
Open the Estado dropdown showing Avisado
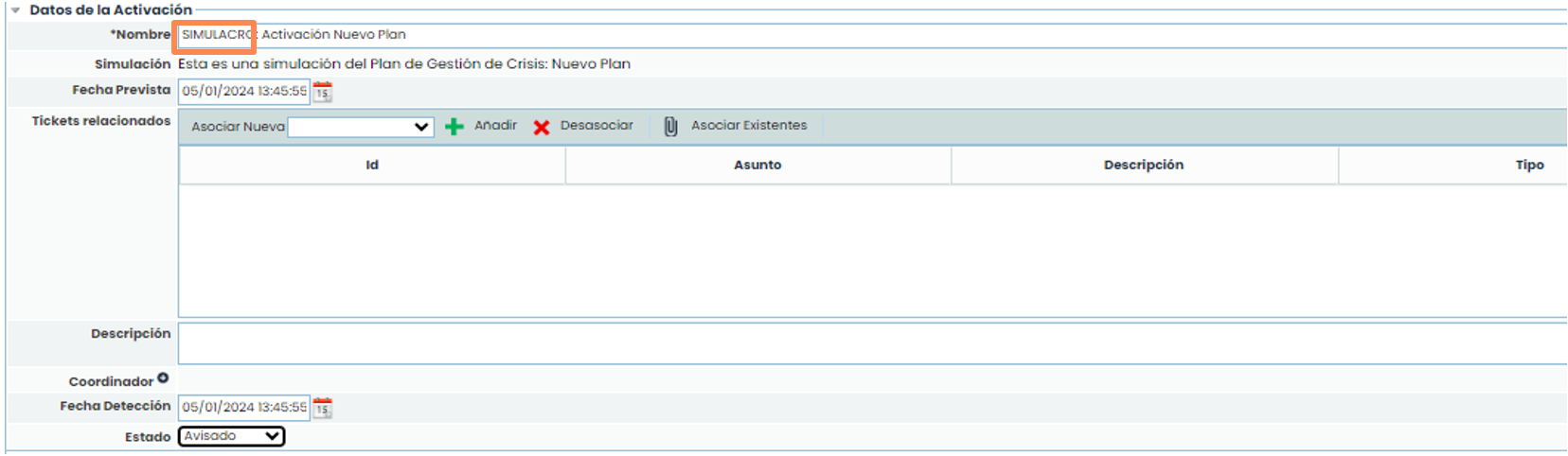click(231, 436)
